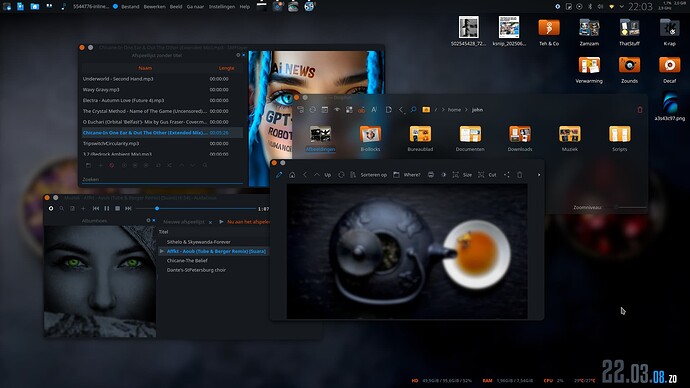Screen dimensions: 690x388
Task: Close the Nieuwe afspeellijst tab
Action: pyautogui.click(x=210, y=222)
